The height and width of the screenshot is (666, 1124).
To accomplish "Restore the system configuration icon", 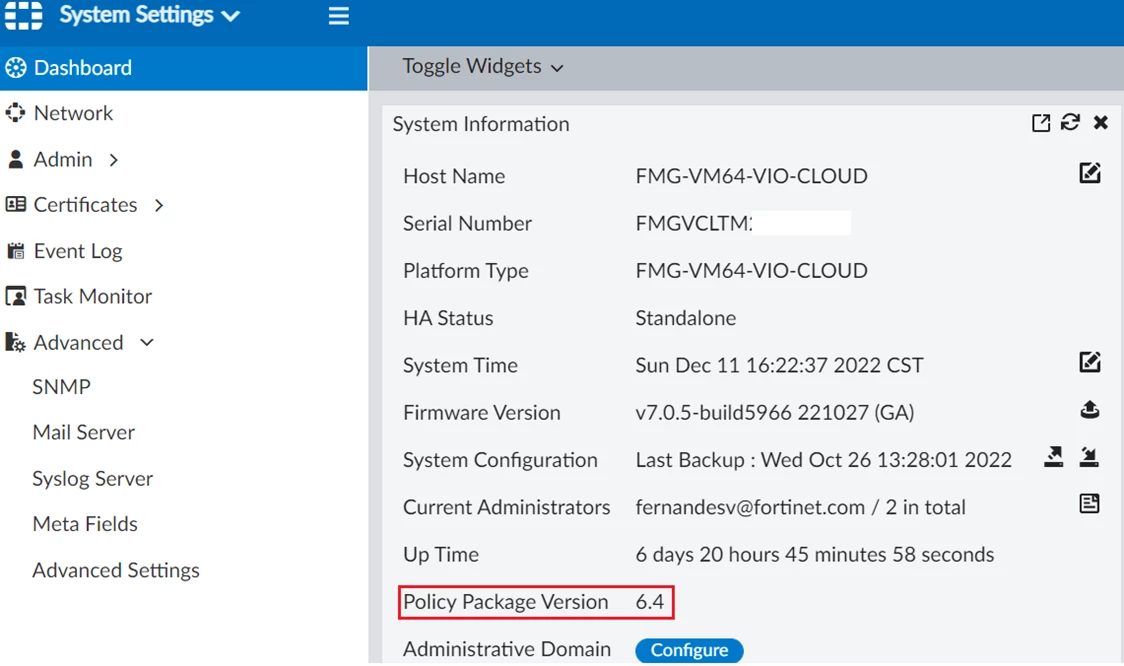I will pyautogui.click(x=1089, y=457).
